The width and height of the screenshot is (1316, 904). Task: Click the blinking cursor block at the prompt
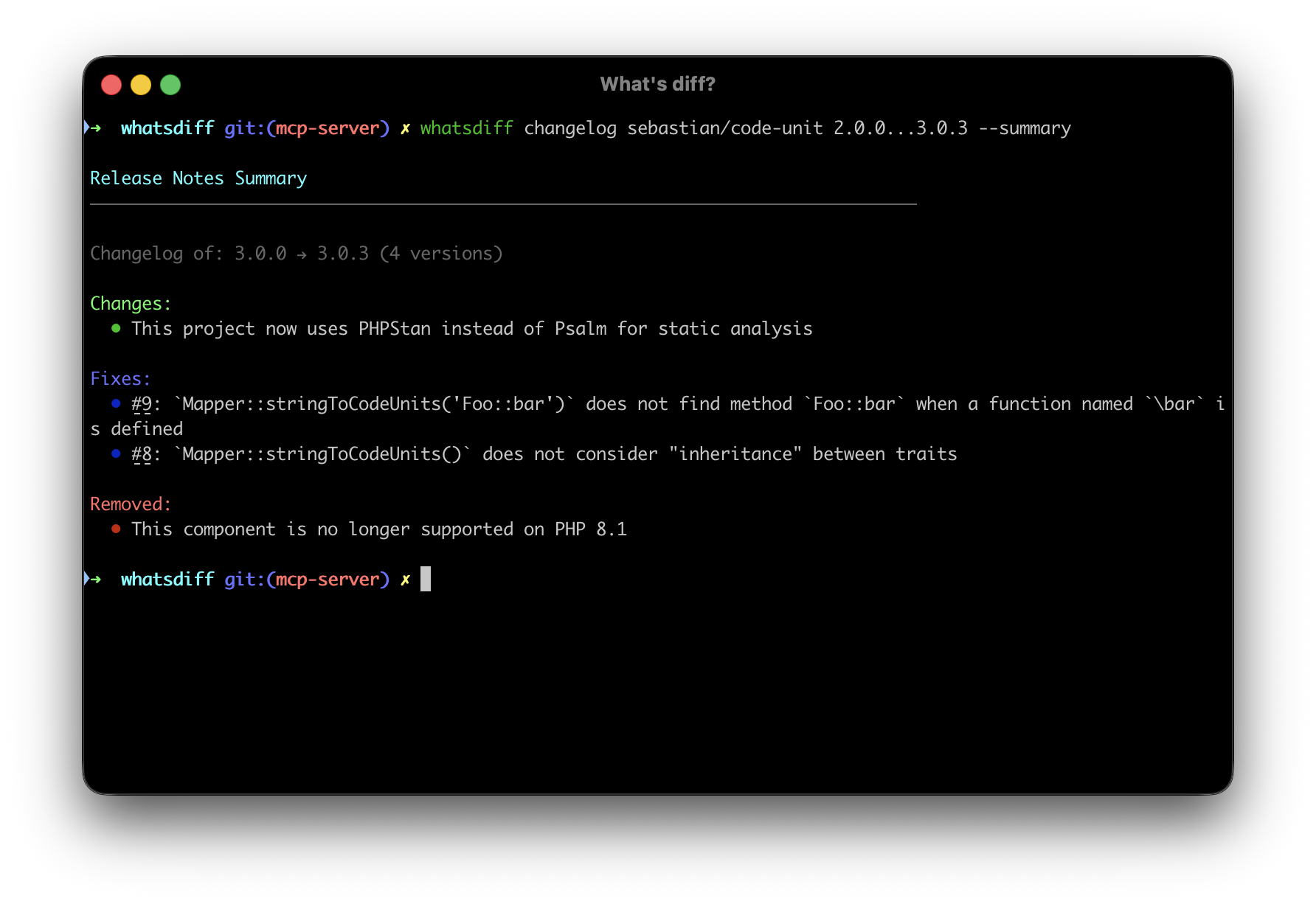426,579
